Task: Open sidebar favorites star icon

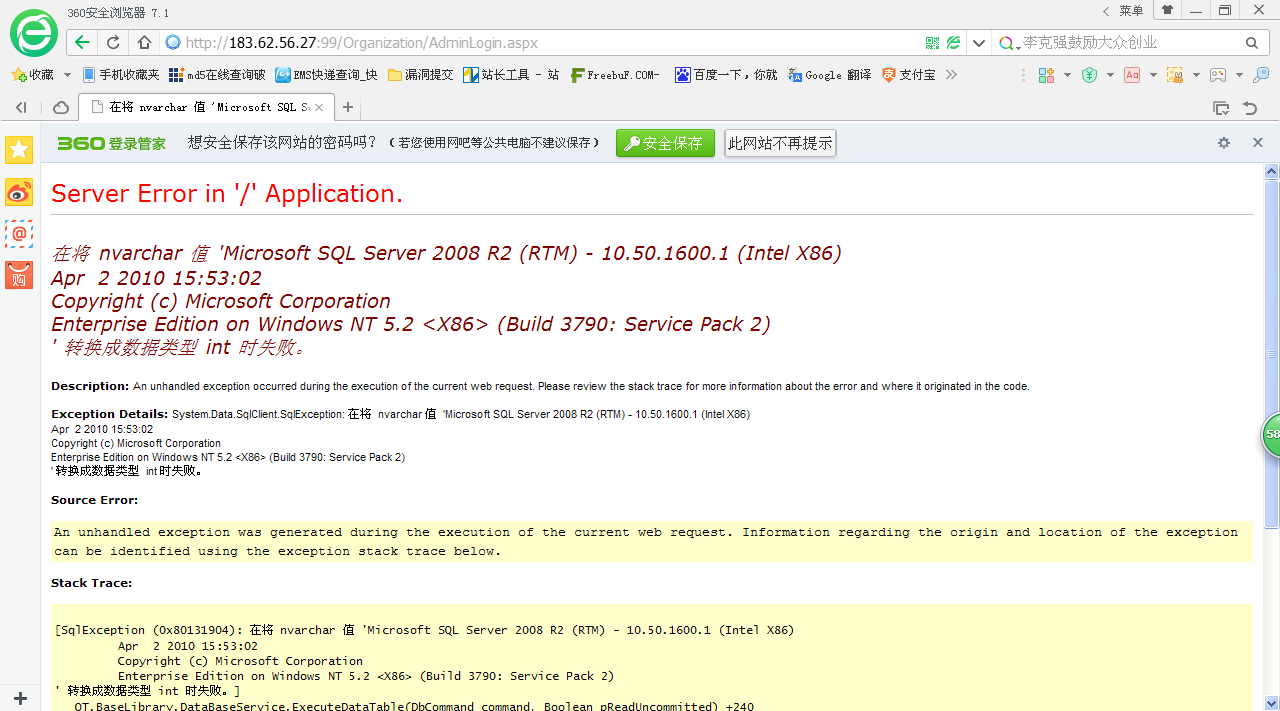Action: [19, 150]
